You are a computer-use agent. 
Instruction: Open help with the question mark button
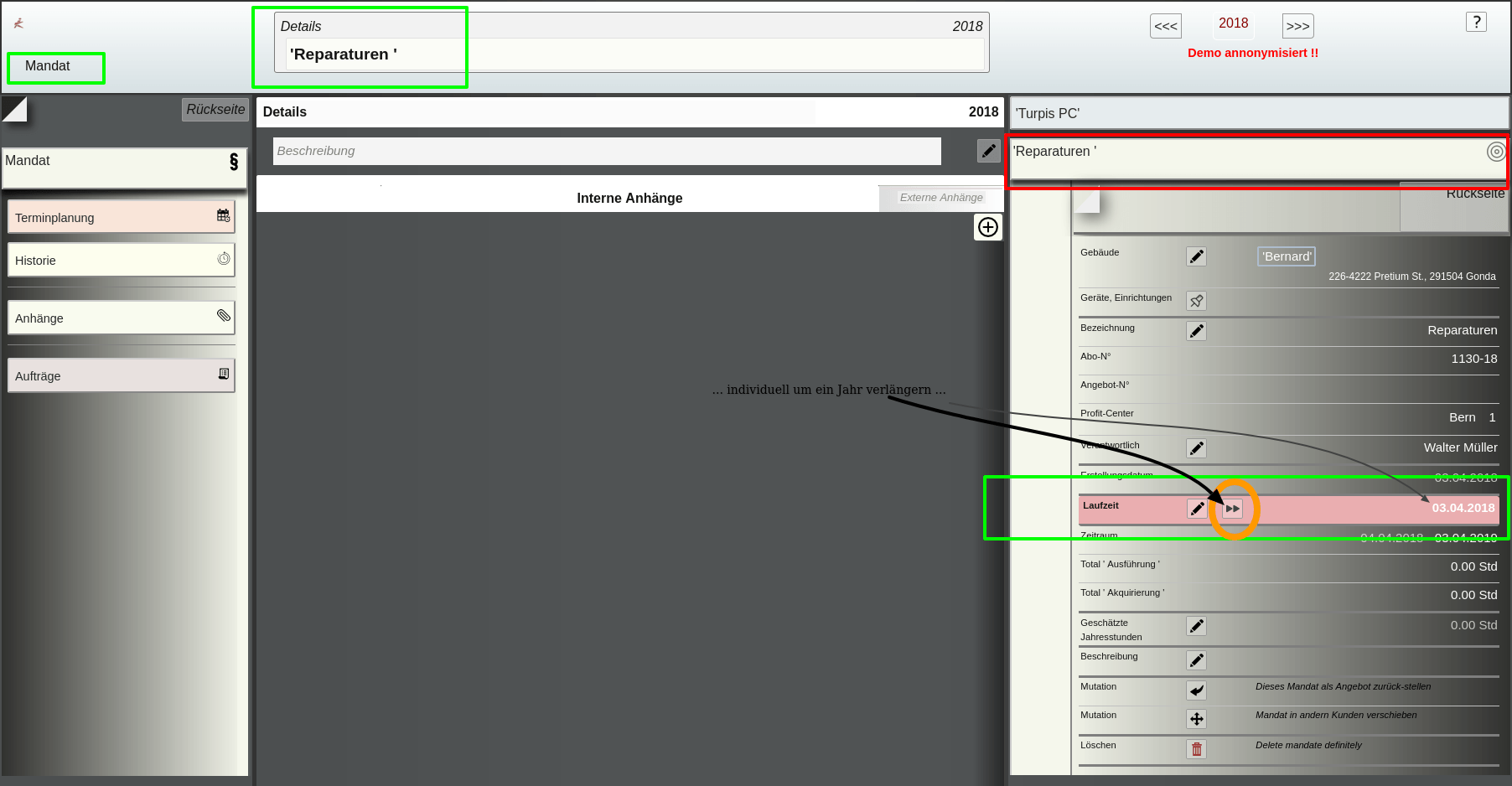[x=1476, y=23]
